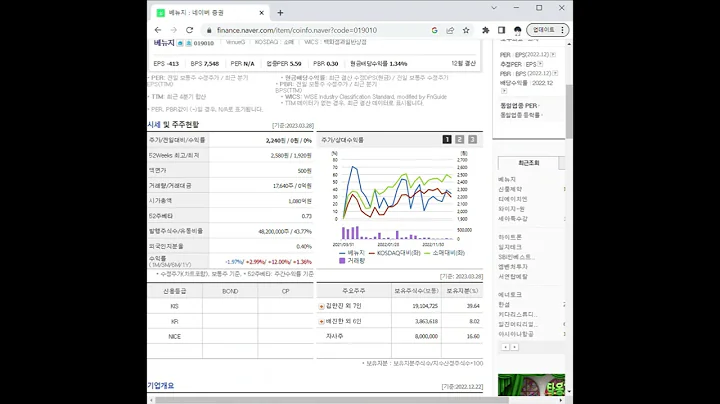The width and height of the screenshot is (720, 404).
Task: Open the Chrome extensions puzzle icon
Action: click(x=485, y=30)
